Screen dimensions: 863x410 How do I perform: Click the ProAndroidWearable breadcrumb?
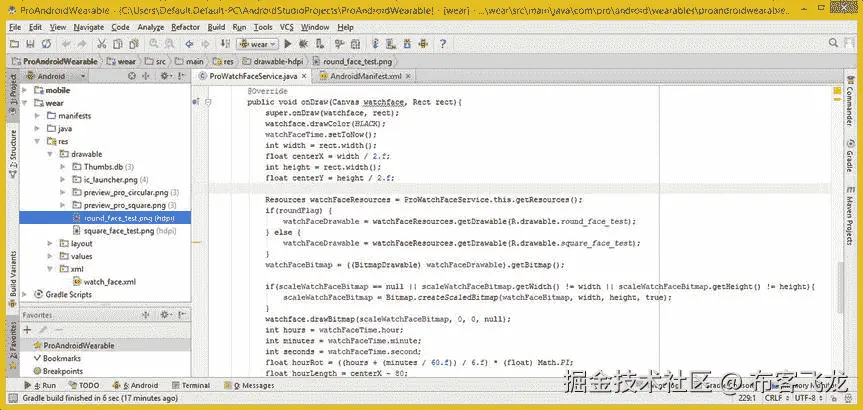pos(55,62)
